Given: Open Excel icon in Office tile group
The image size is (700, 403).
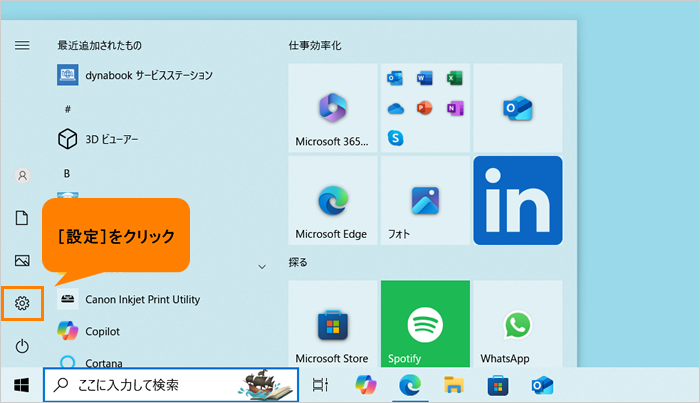Looking at the screenshot, I should pos(454,79).
